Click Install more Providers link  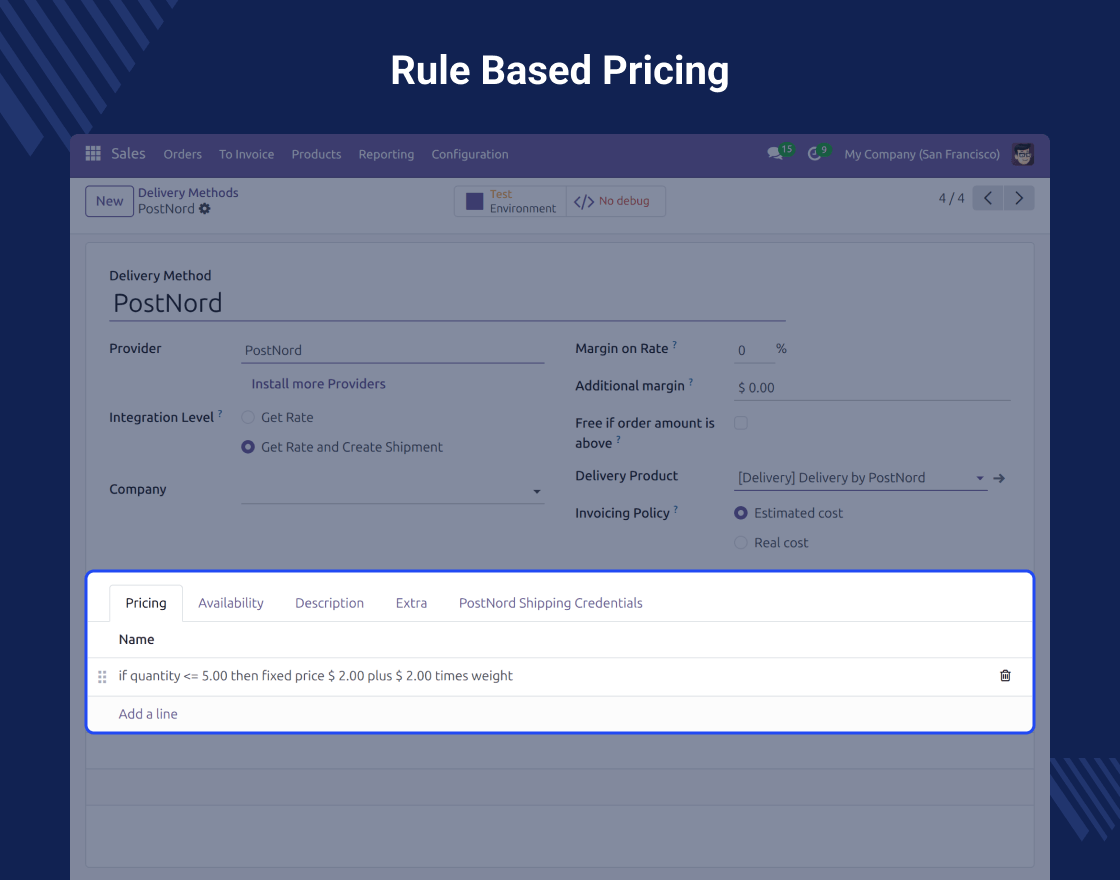tap(319, 384)
